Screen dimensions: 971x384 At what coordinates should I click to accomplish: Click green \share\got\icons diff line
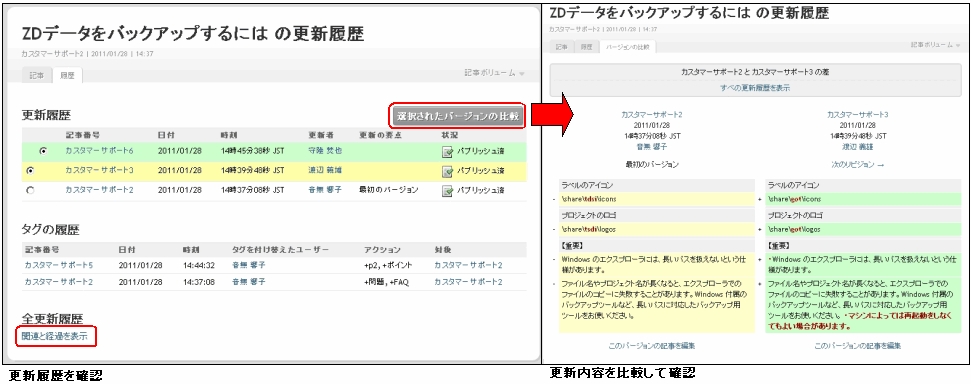point(863,199)
